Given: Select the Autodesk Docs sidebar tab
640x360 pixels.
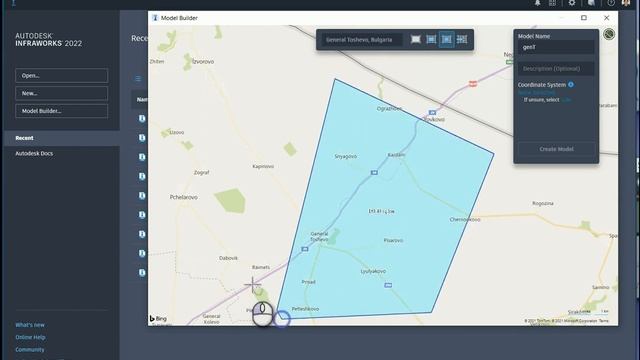Looking at the screenshot, I should click(x=34, y=153).
